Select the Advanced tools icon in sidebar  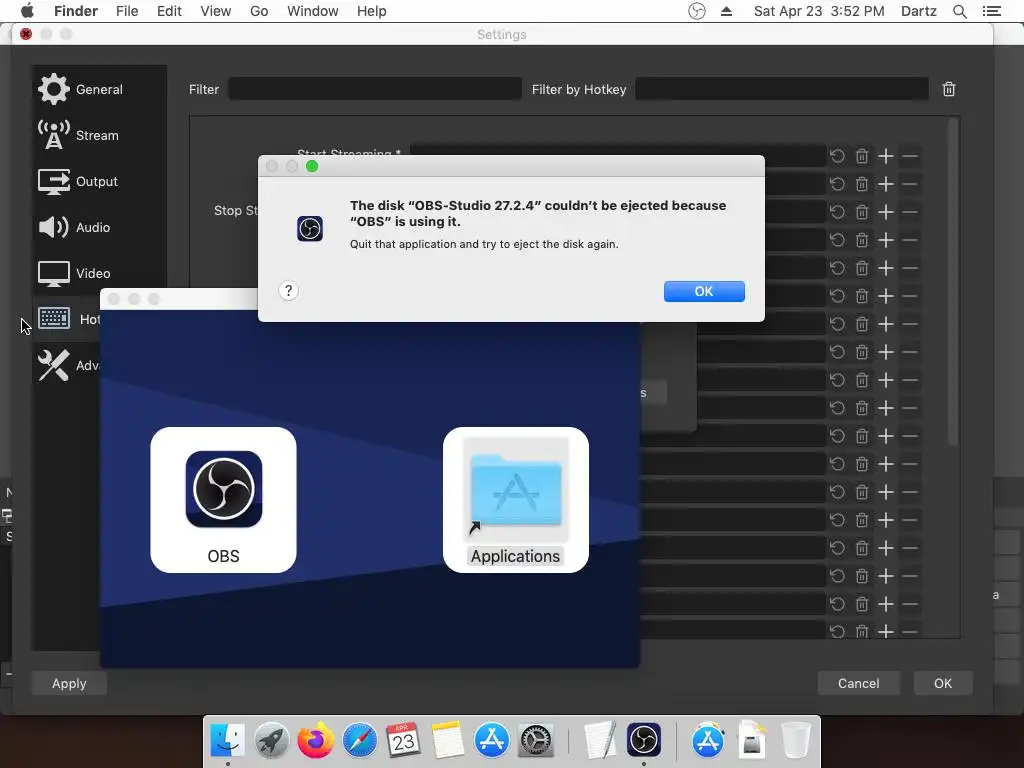54,365
